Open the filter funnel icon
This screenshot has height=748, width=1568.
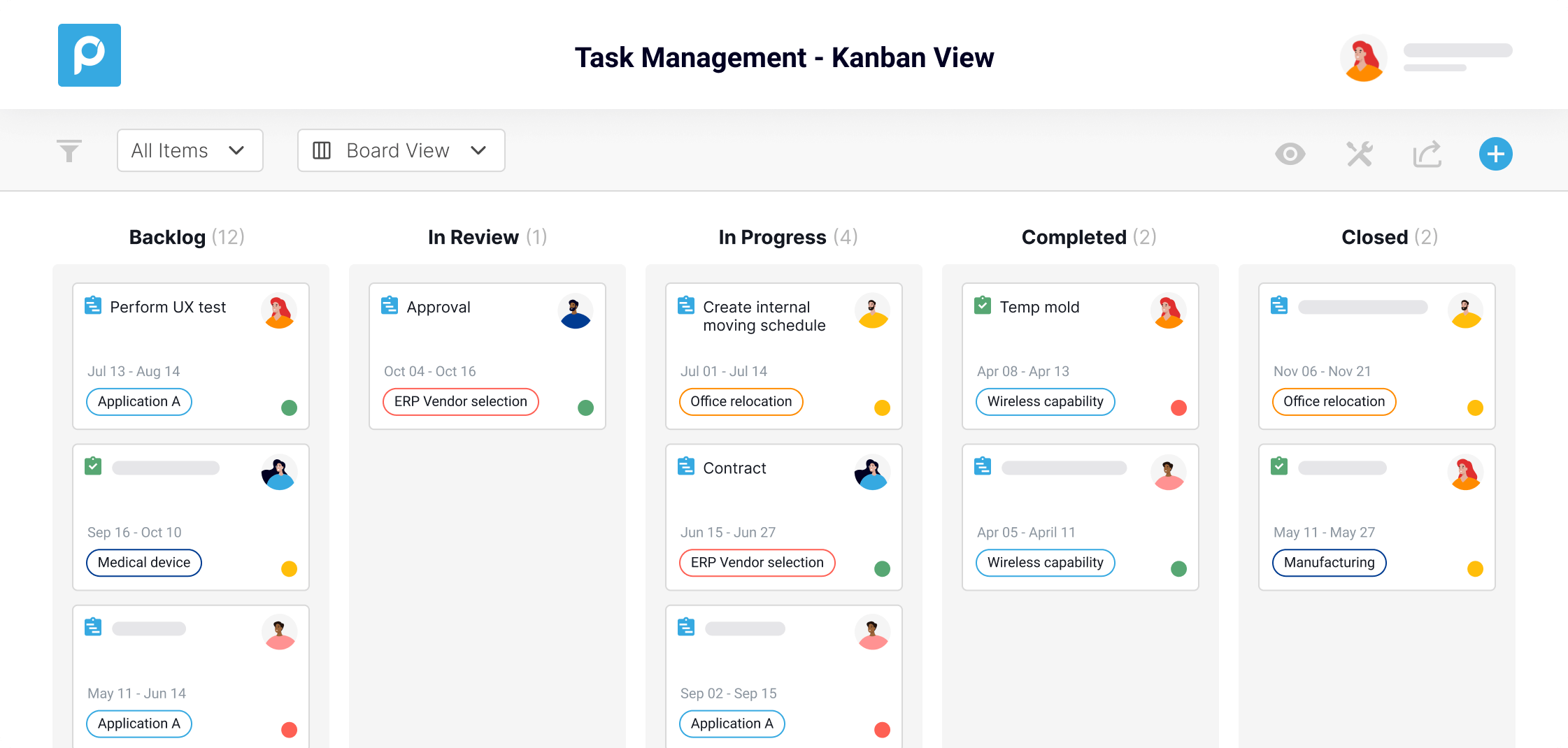[69, 151]
